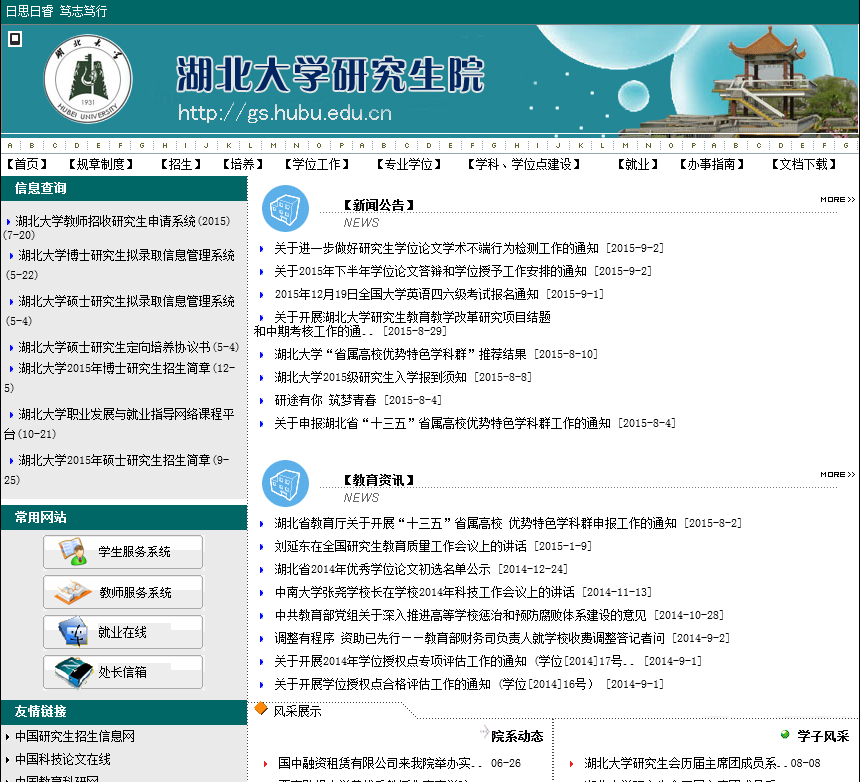Open 湖北省2014年优秀学位论文初选名单公示 article

382,569
